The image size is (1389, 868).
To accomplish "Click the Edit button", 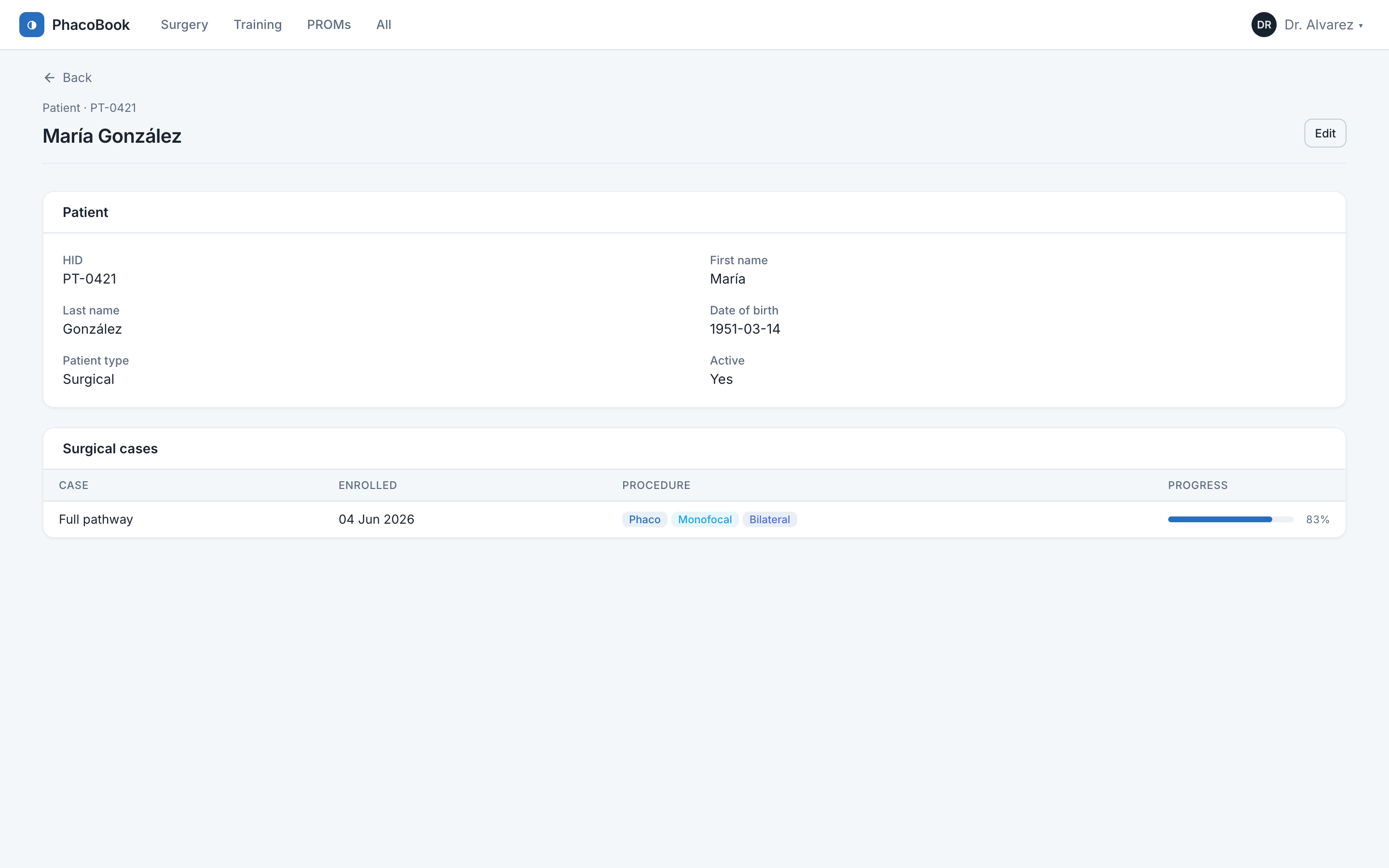I will coord(1325,133).
